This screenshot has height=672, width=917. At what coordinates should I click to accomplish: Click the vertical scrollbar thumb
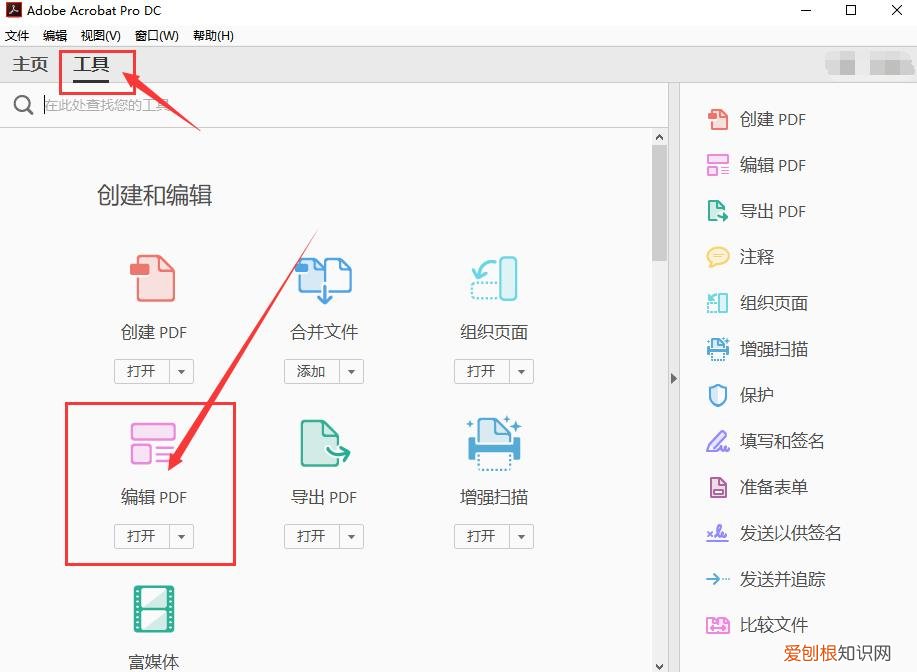click(x=659, y=202)
